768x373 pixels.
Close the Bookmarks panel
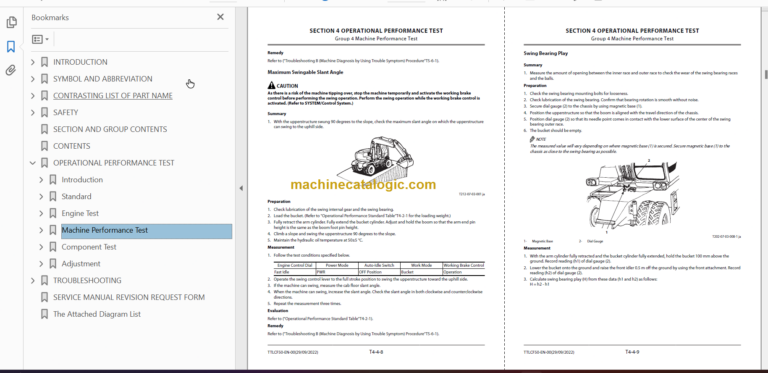click(220, 17)
